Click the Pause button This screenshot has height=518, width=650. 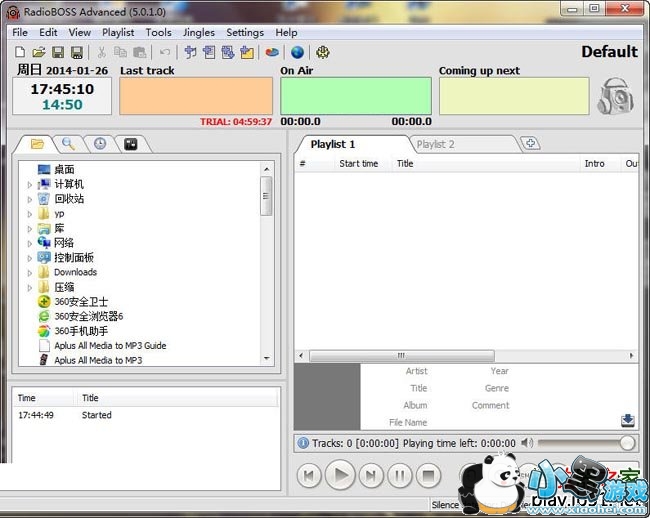coord(400,475)
